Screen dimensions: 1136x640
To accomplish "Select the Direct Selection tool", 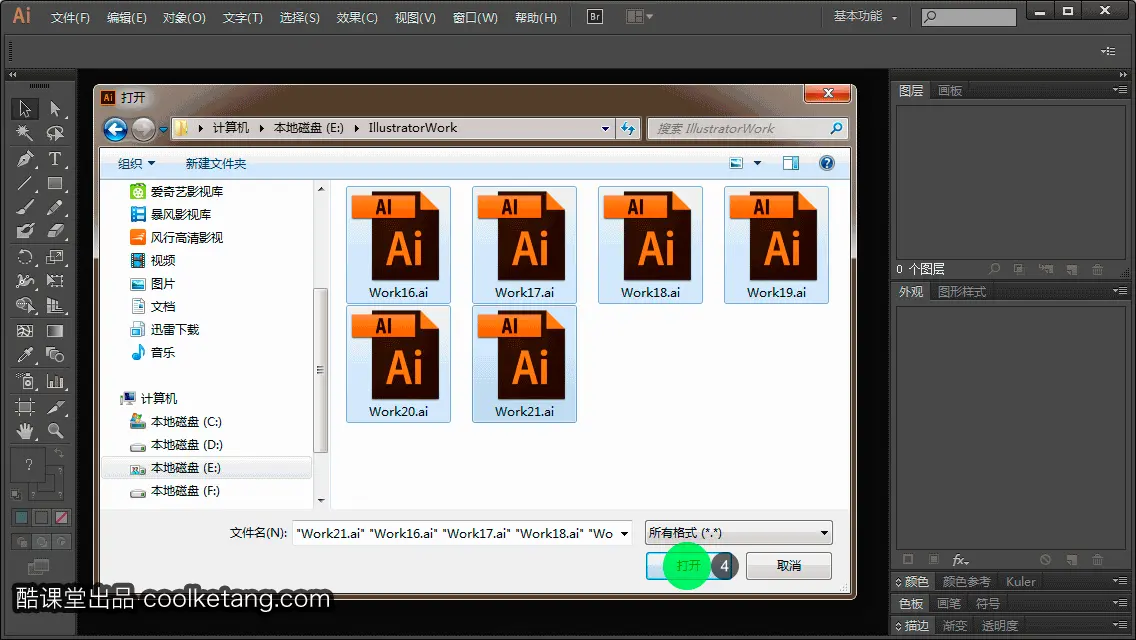I will tap(55, 109).
